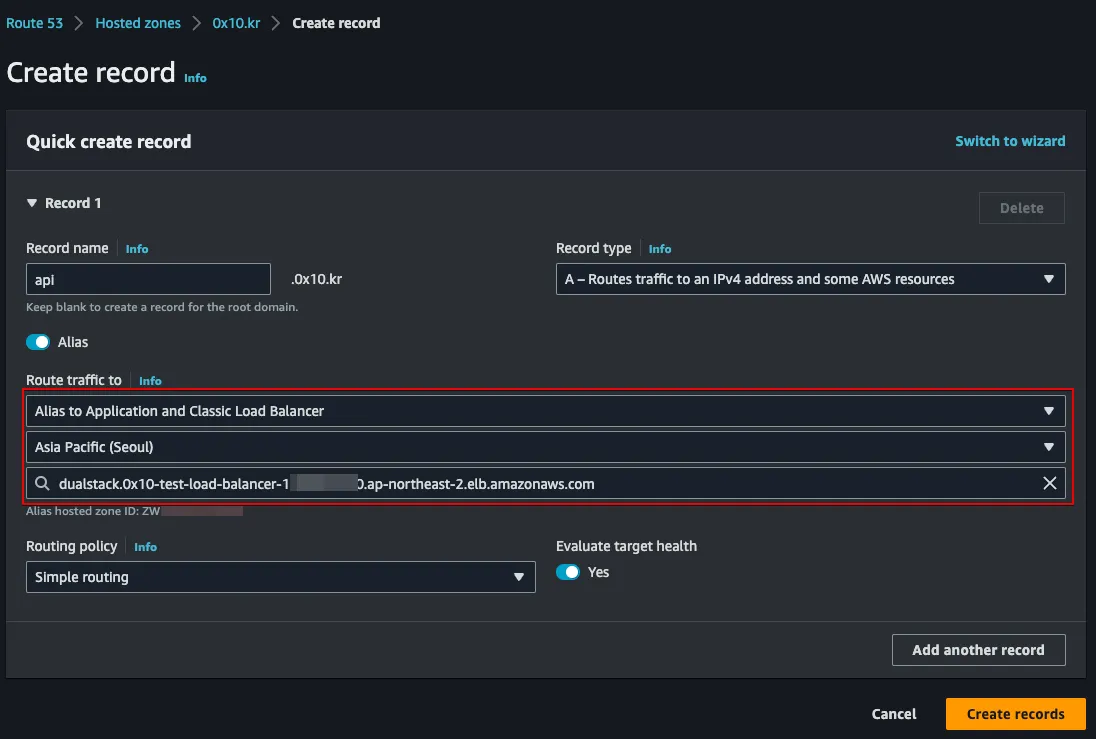Open Info beside Routing policy
Screen dimensions: 1096x739
(146, 547)
